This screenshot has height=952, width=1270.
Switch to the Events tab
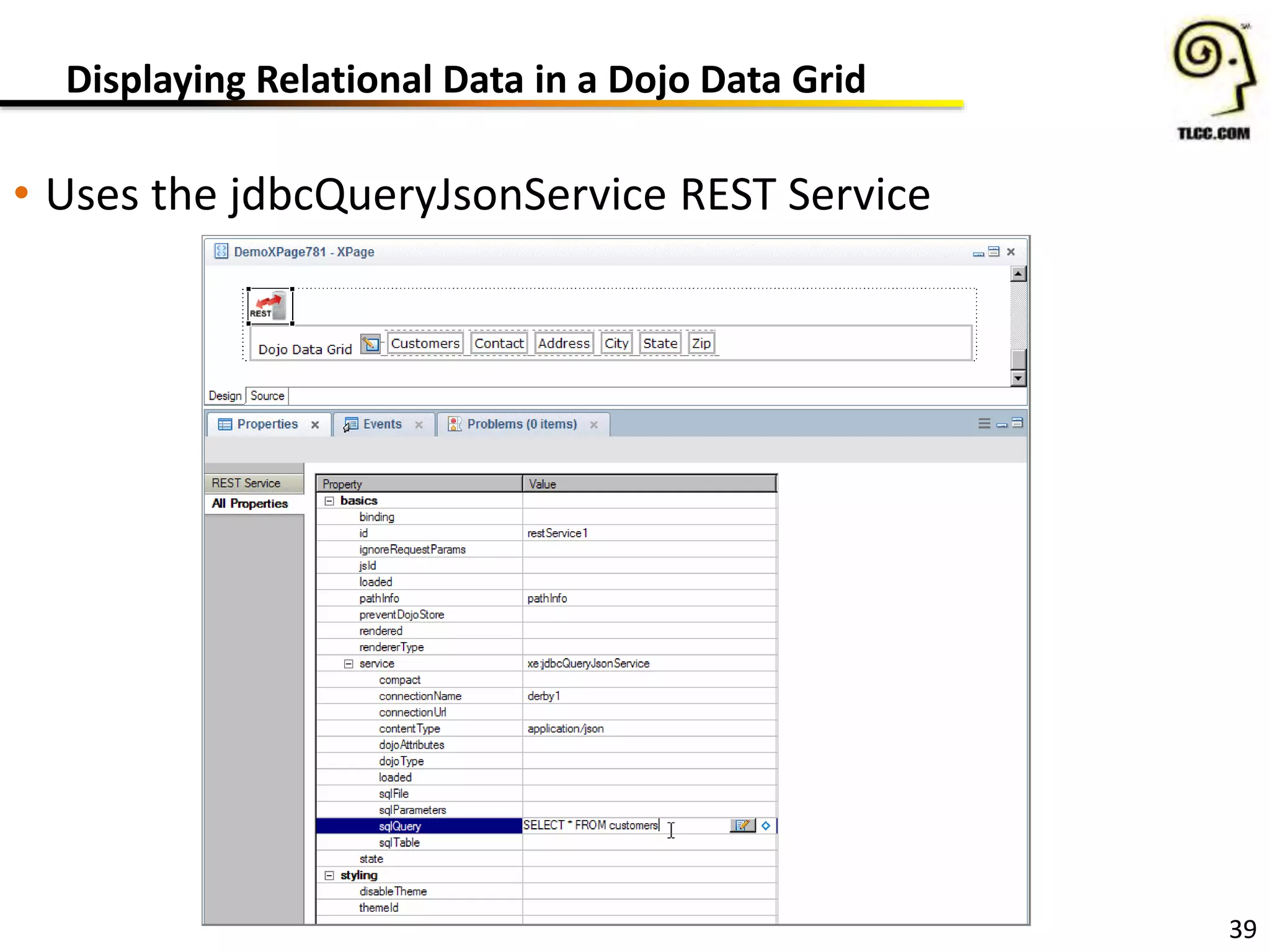click(x=382, y=425)
